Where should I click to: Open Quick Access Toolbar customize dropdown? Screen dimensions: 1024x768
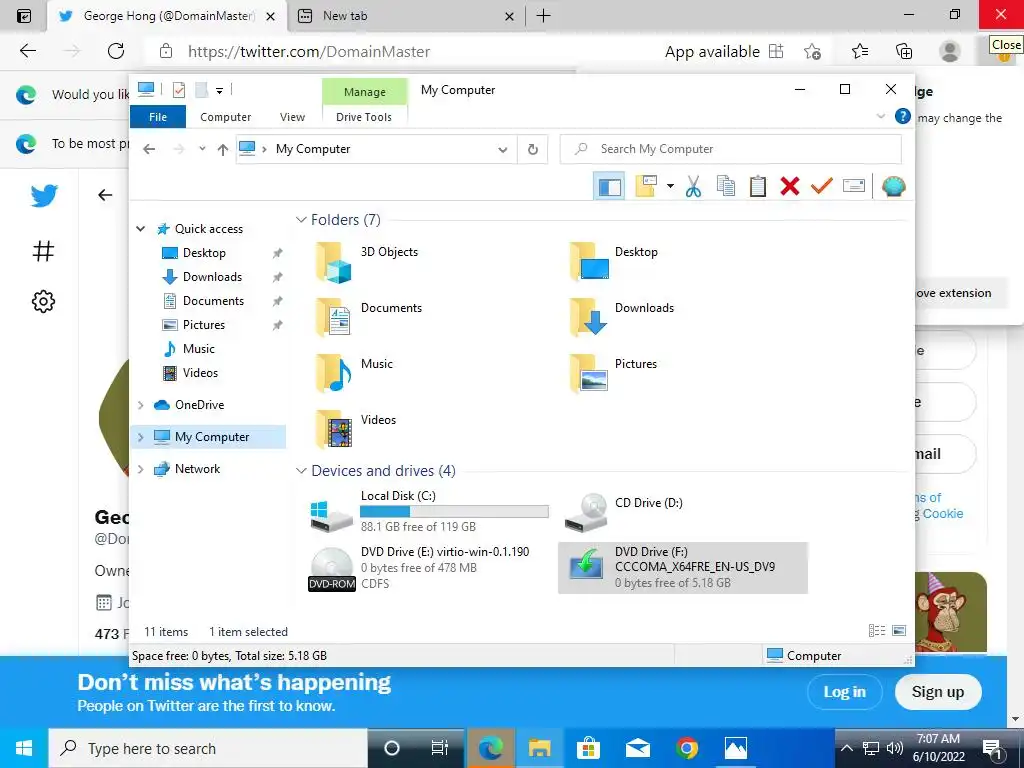tap(219, 90)
